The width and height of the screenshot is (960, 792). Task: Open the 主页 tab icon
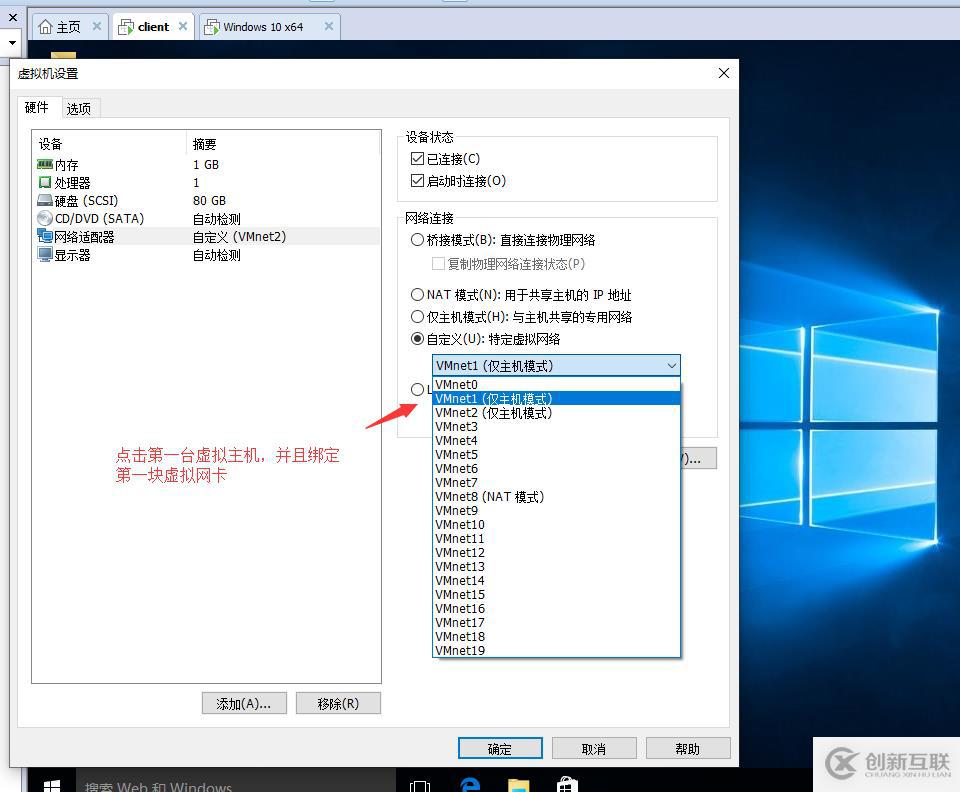(47, 26)
